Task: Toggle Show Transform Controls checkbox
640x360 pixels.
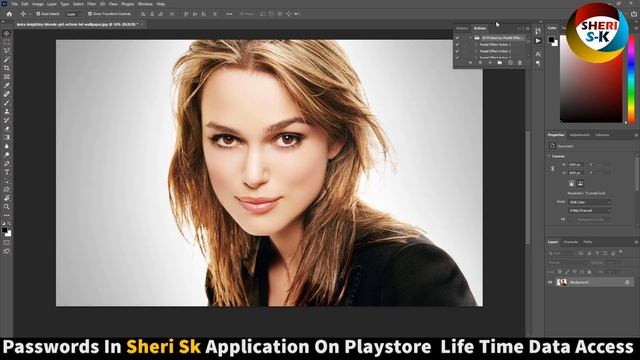Action: tap(90, 14)
